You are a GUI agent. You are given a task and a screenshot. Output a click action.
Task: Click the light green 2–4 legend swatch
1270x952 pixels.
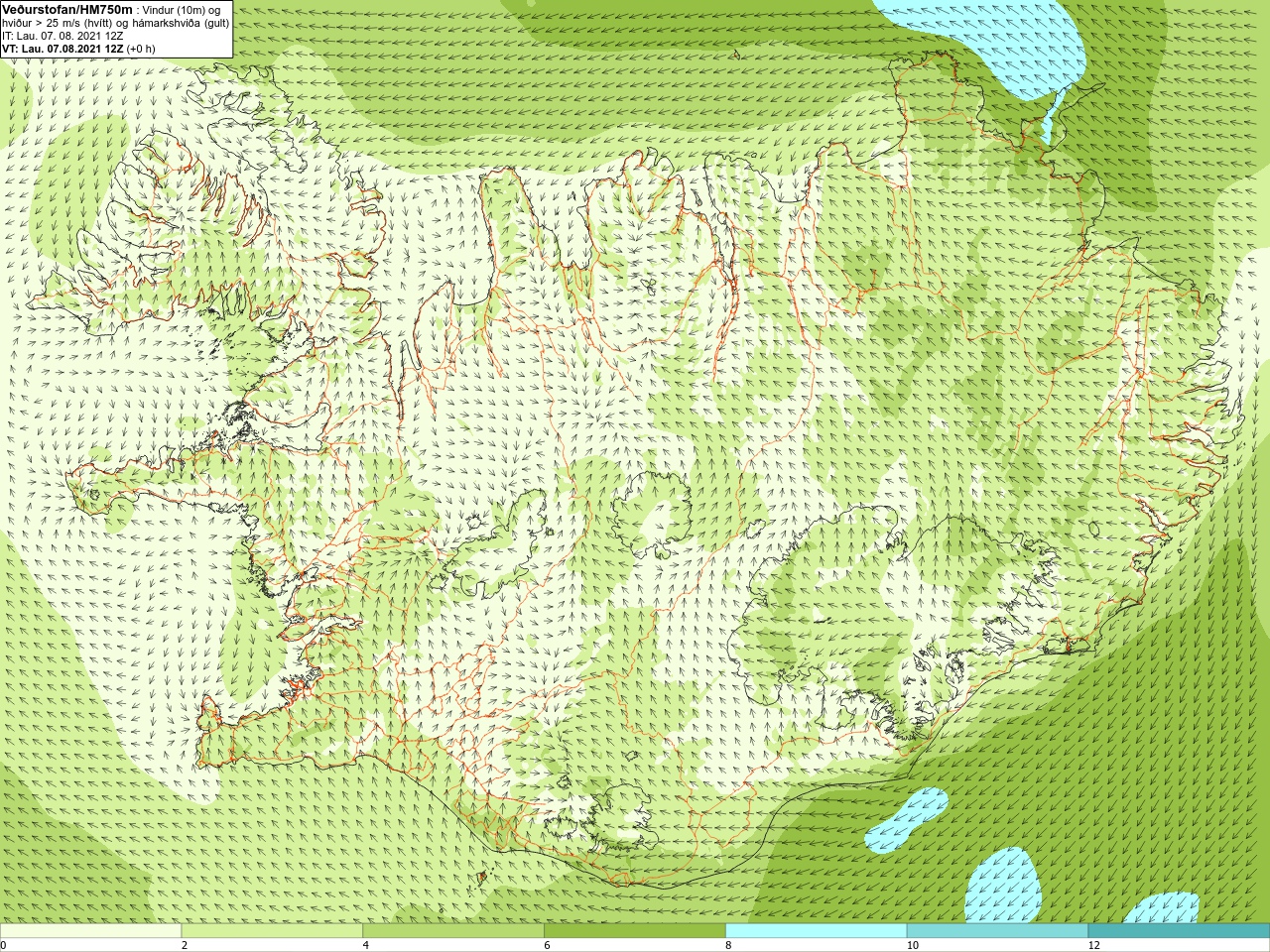pos(272,931)
